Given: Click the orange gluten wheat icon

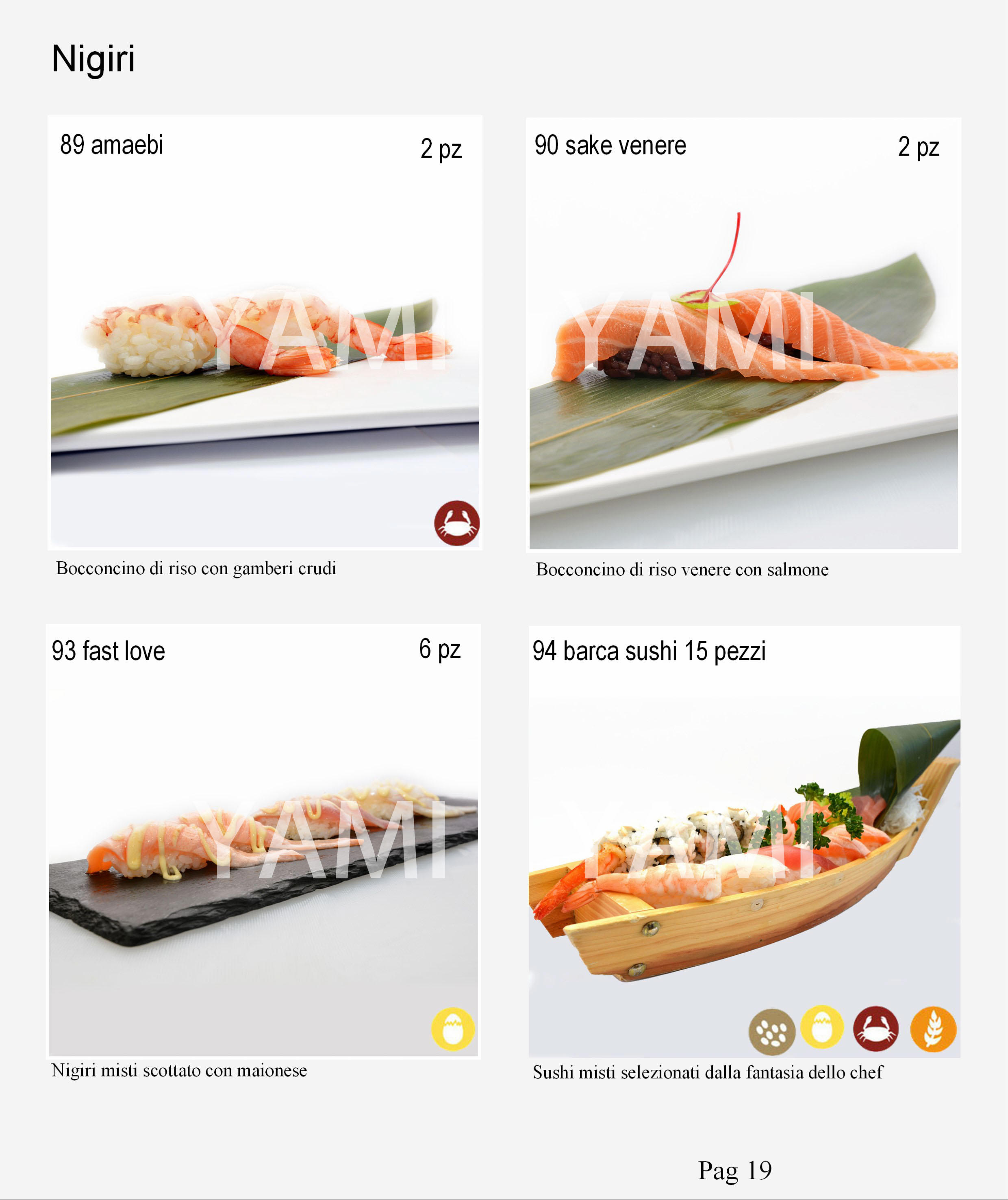Looking at the screenshot, I should point(933,1029).
